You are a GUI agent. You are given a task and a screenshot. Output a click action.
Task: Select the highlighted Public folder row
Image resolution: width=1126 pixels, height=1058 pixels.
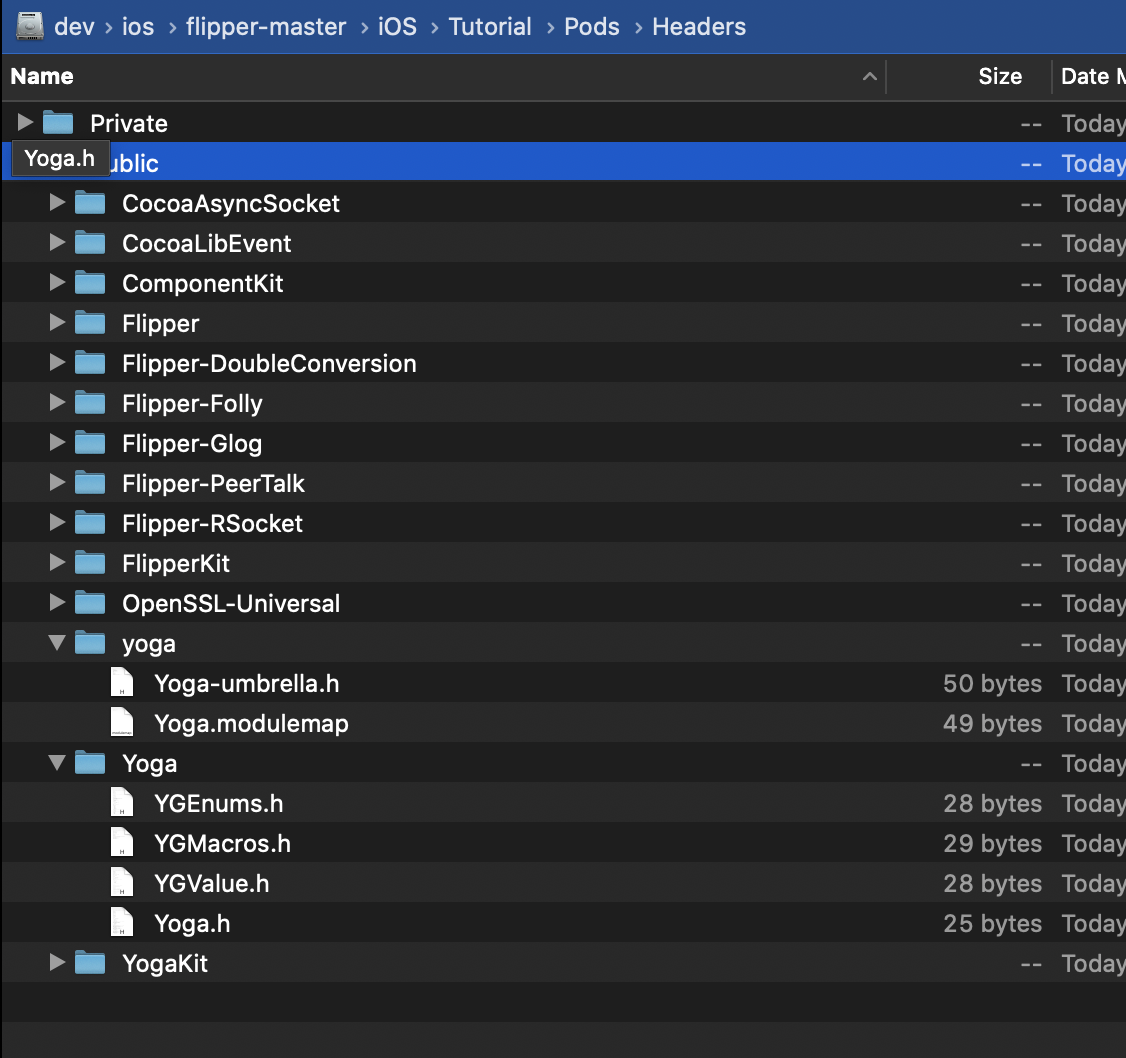[x=564, y=162]
